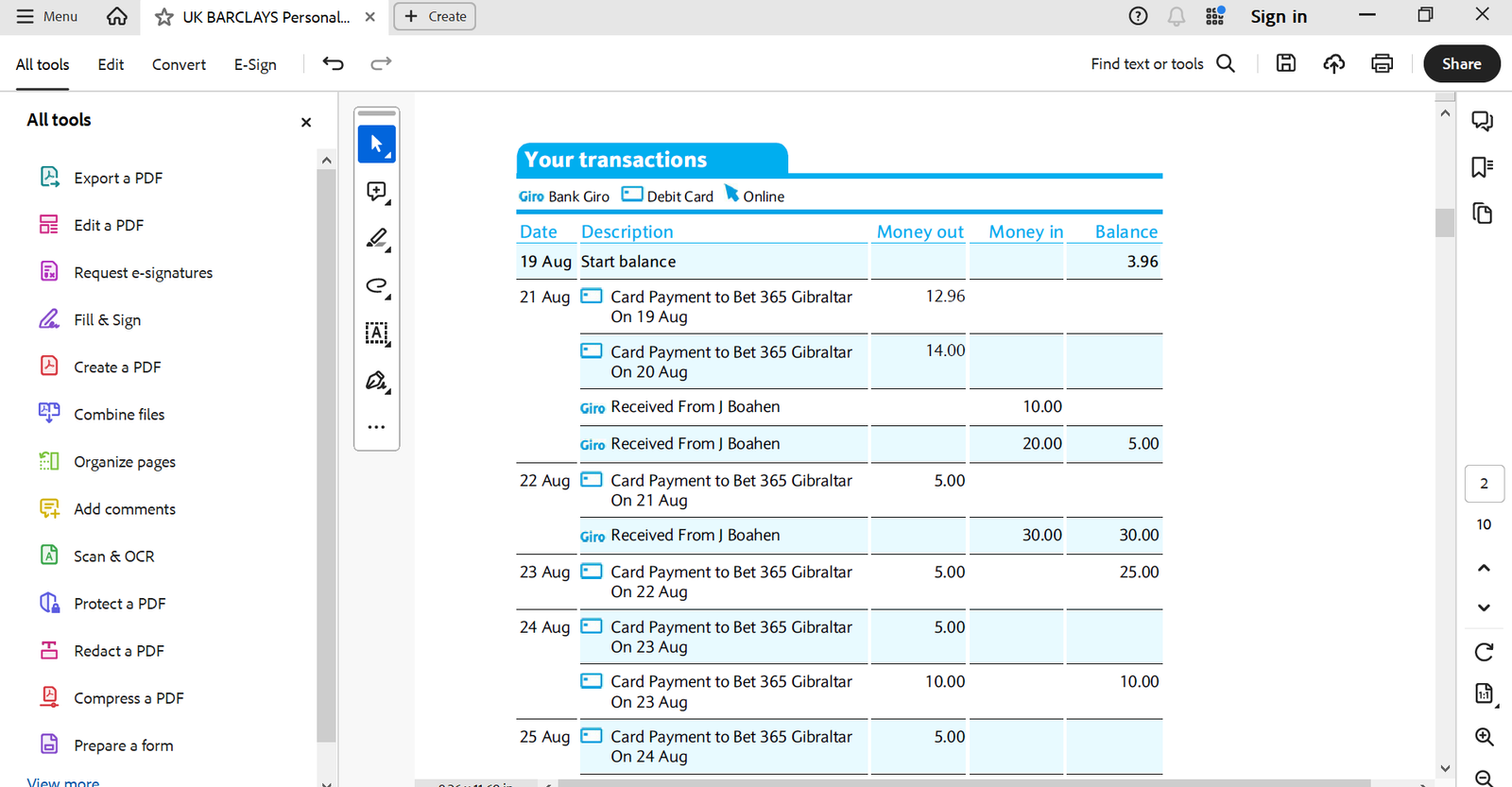Choose the freehand draw loop tool
Screen dimensions: 1512x787
(376, 286)
